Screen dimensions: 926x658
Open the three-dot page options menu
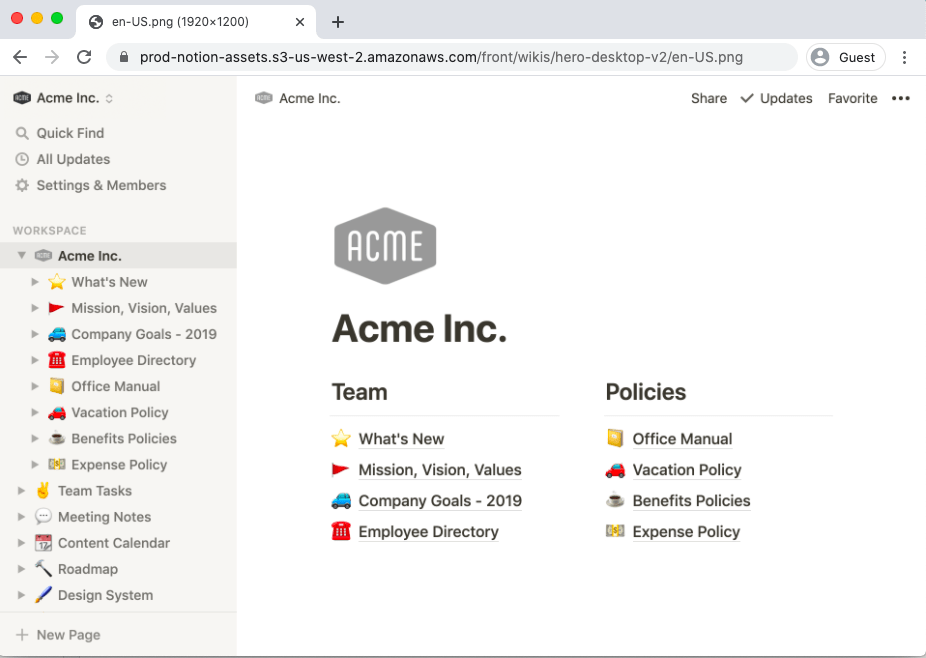tap(900, 98)
